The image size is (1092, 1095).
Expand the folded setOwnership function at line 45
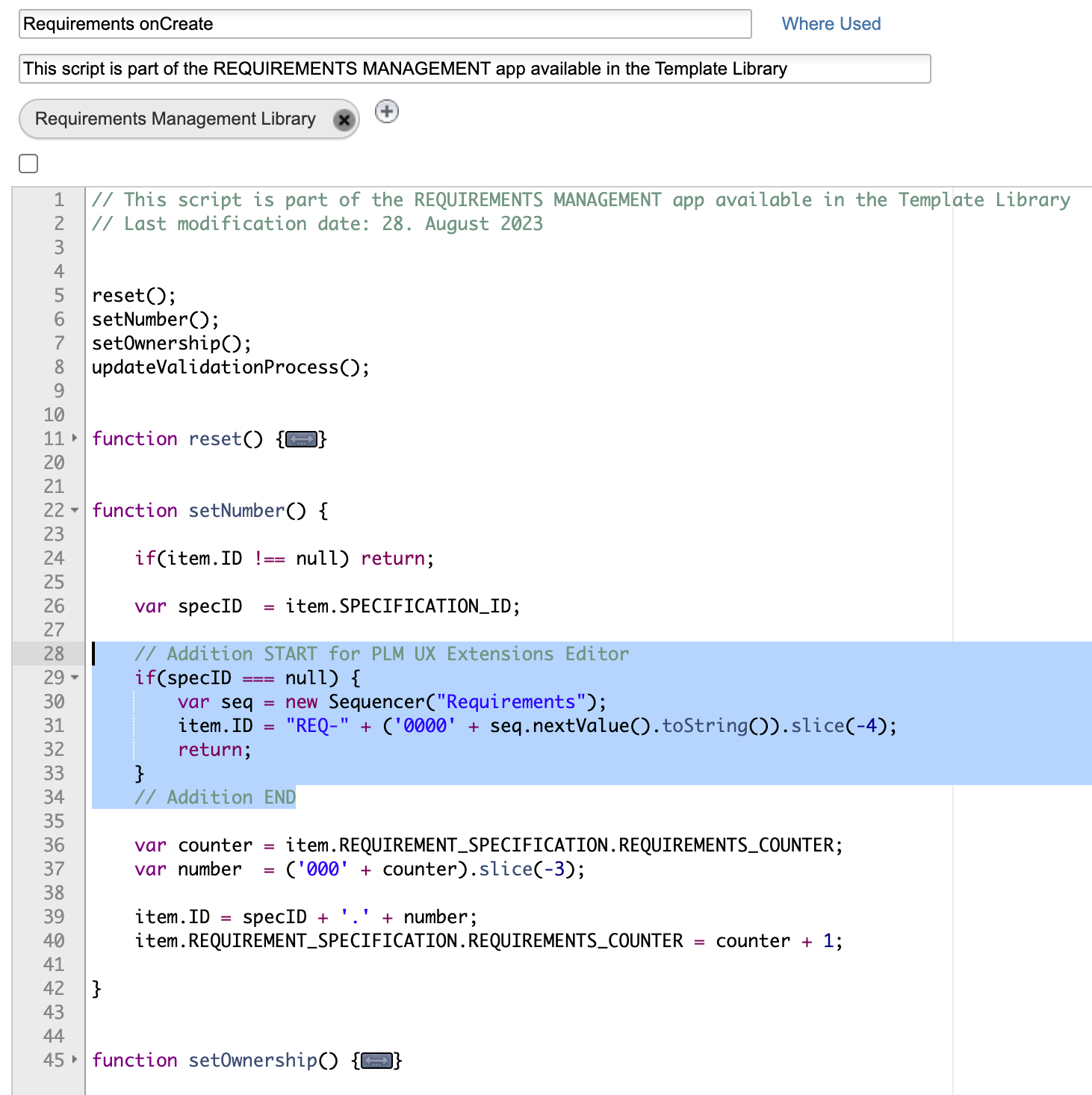tap(75, 1060)
